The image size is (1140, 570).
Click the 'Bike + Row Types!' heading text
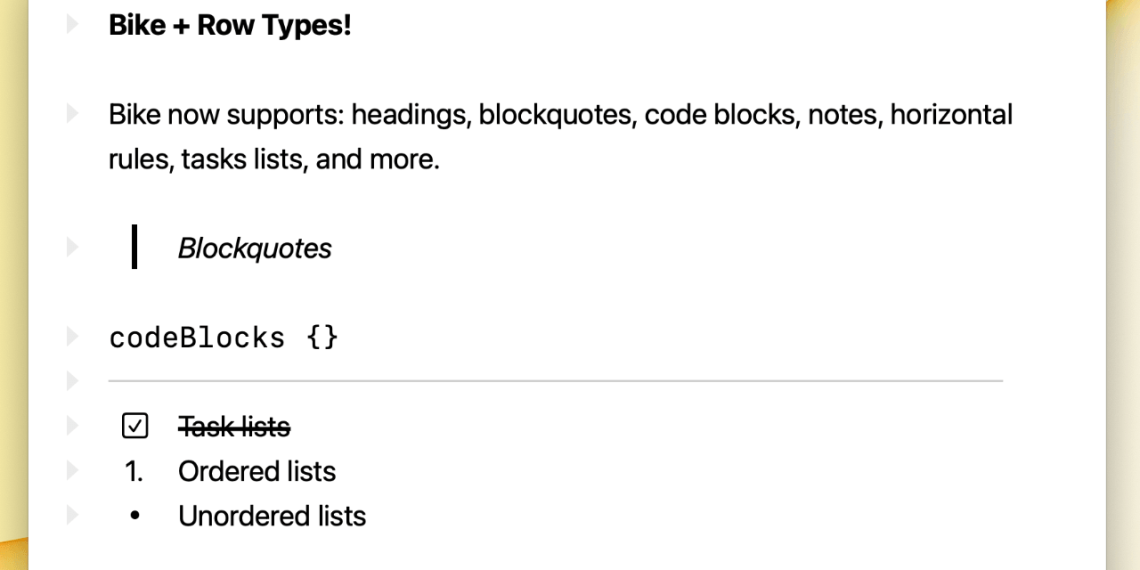pyautogui.click(x=230, y=25)
